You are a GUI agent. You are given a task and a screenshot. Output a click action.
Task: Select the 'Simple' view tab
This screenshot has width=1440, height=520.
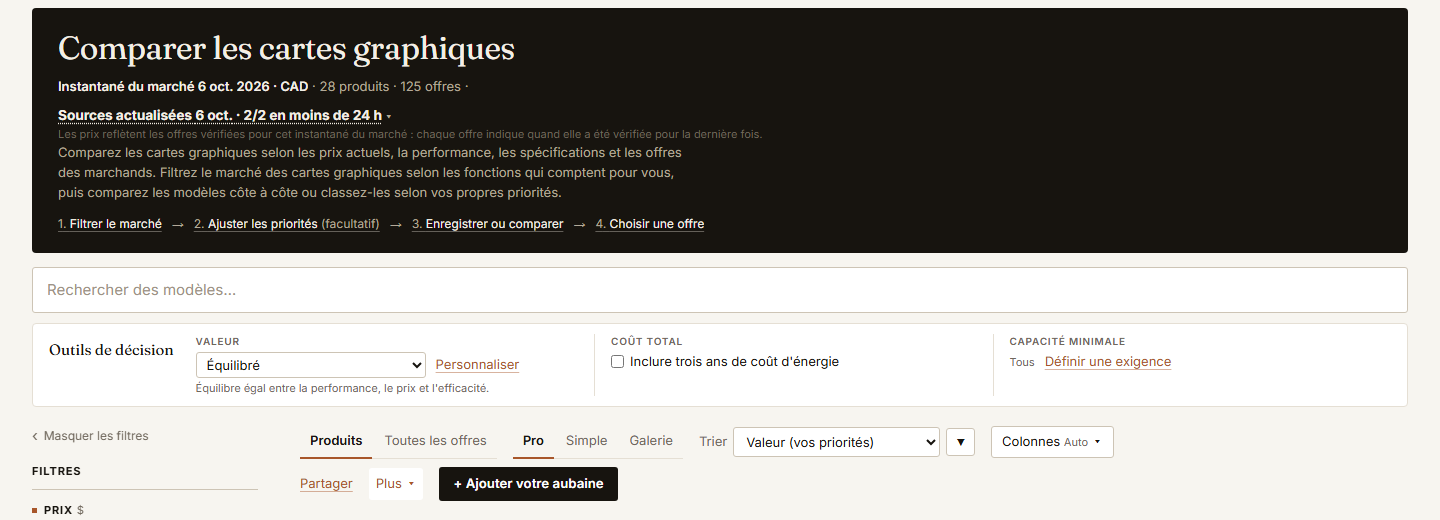coord(586,441)
